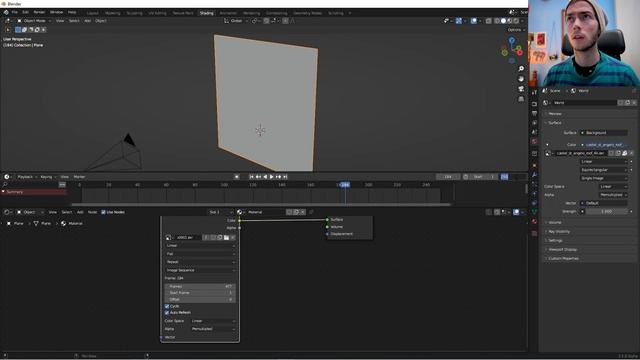Open the Node menu in shader editor
Image resolution: width=640 pixels, height=360 pixels.
tap(93, 212)
